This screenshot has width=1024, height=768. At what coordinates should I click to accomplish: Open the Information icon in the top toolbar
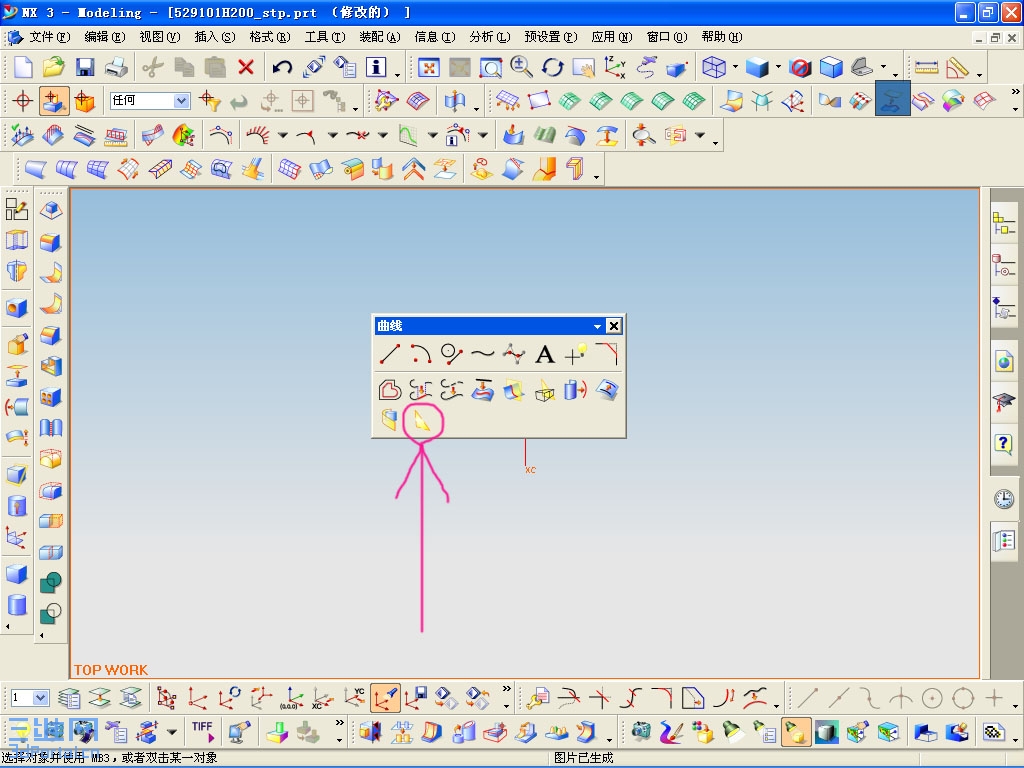click(376, 67)
